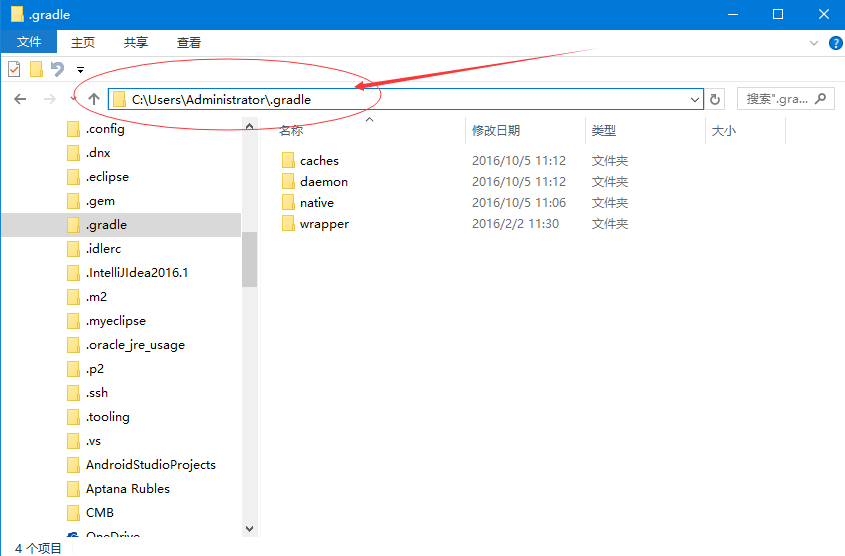Open the recent locations dropdown
The height and width of the screenshot is (556, 845).
[x=74, y=99]
